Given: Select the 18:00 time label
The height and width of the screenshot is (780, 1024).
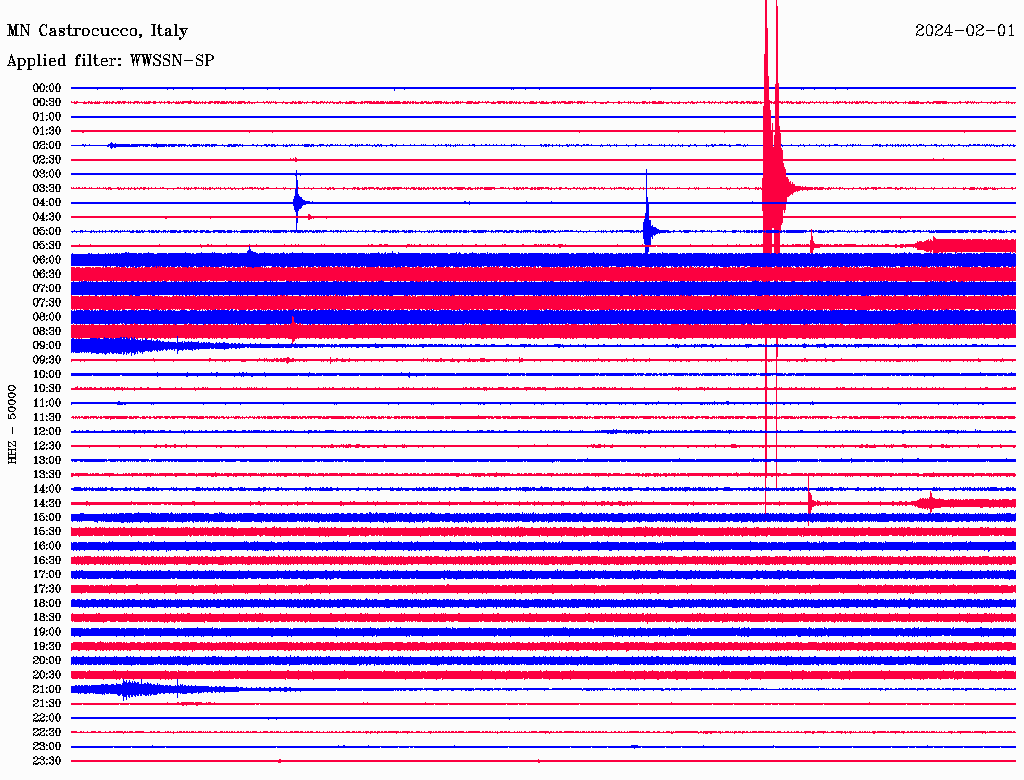Looking at the screenshot, I should click(x=47, y=604).
